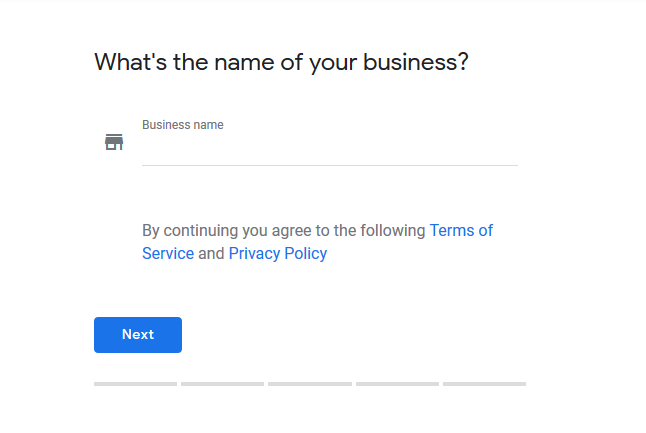Click the word "and" between the links

click(211, 253)
